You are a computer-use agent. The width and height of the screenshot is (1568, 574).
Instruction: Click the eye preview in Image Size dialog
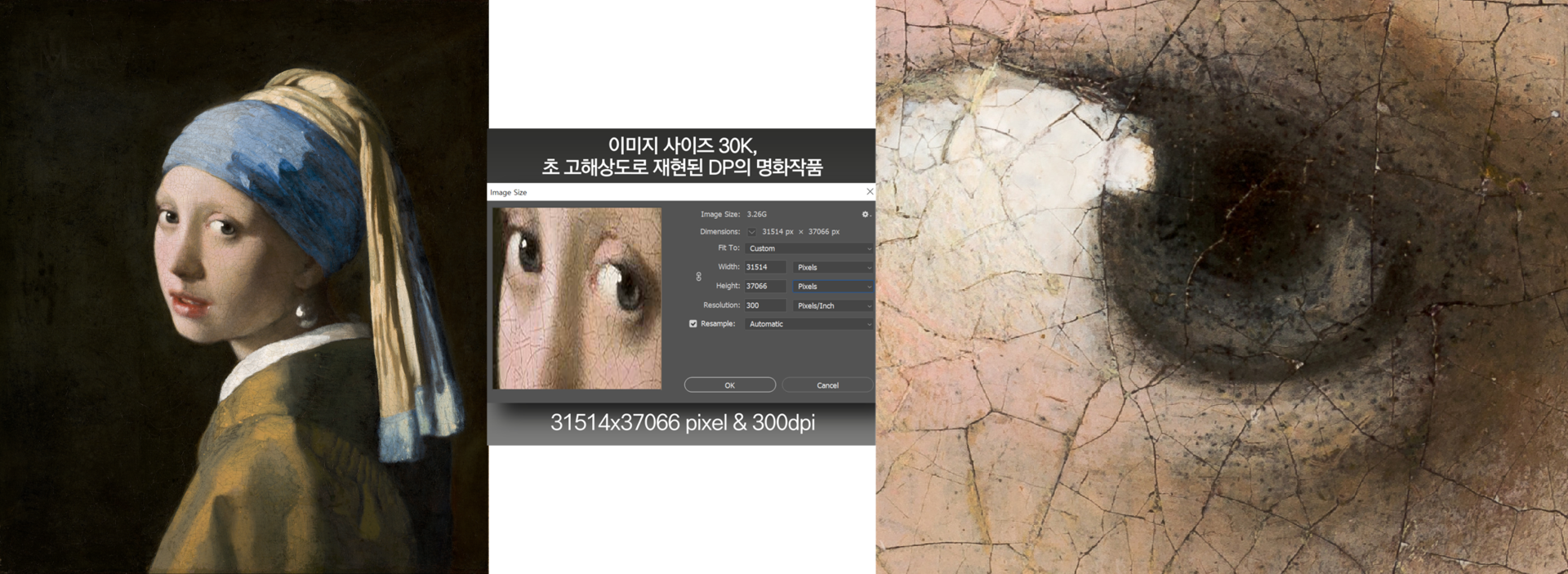[x=577, y=298]
